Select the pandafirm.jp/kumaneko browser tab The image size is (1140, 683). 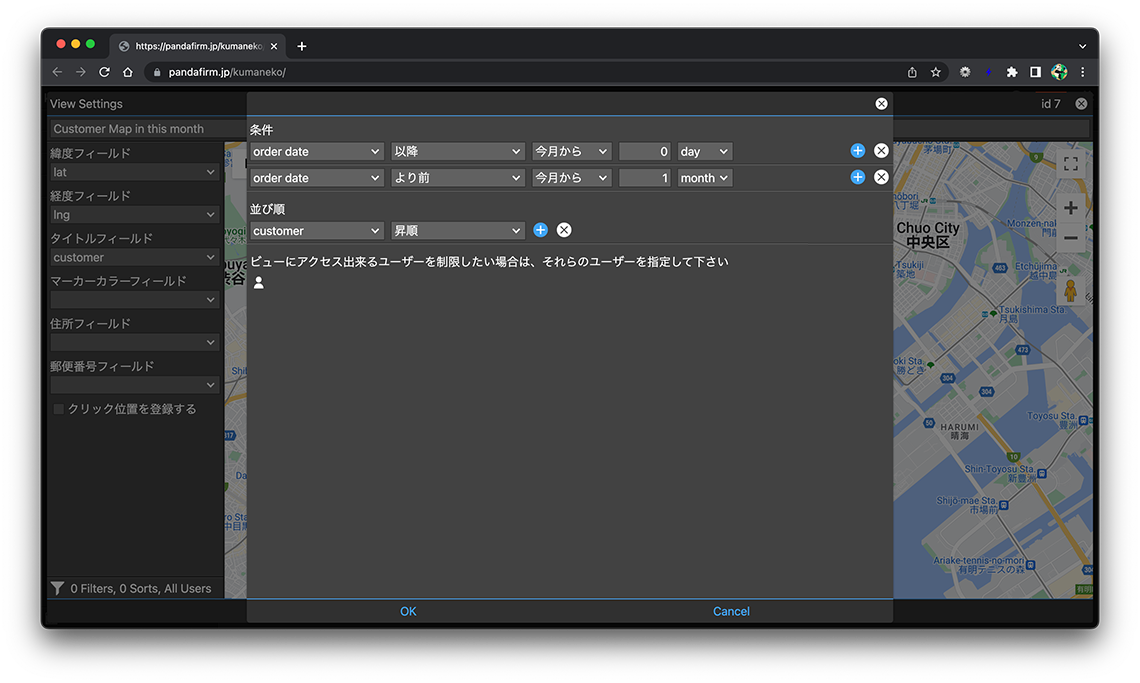(x=198, y=46)
